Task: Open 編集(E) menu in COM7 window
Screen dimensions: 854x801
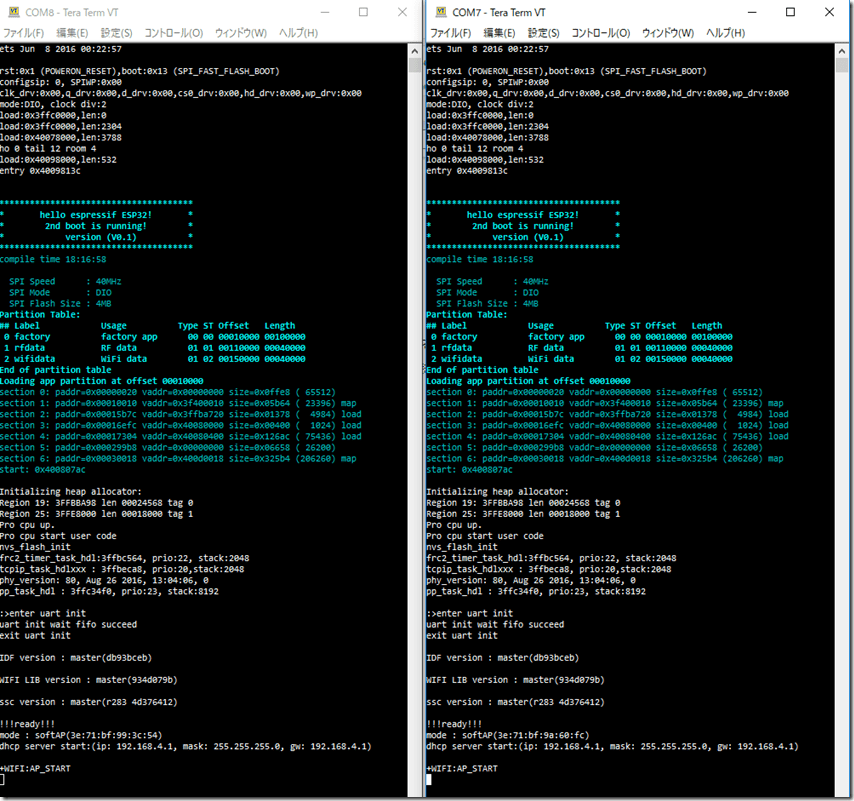Action: 499,33
